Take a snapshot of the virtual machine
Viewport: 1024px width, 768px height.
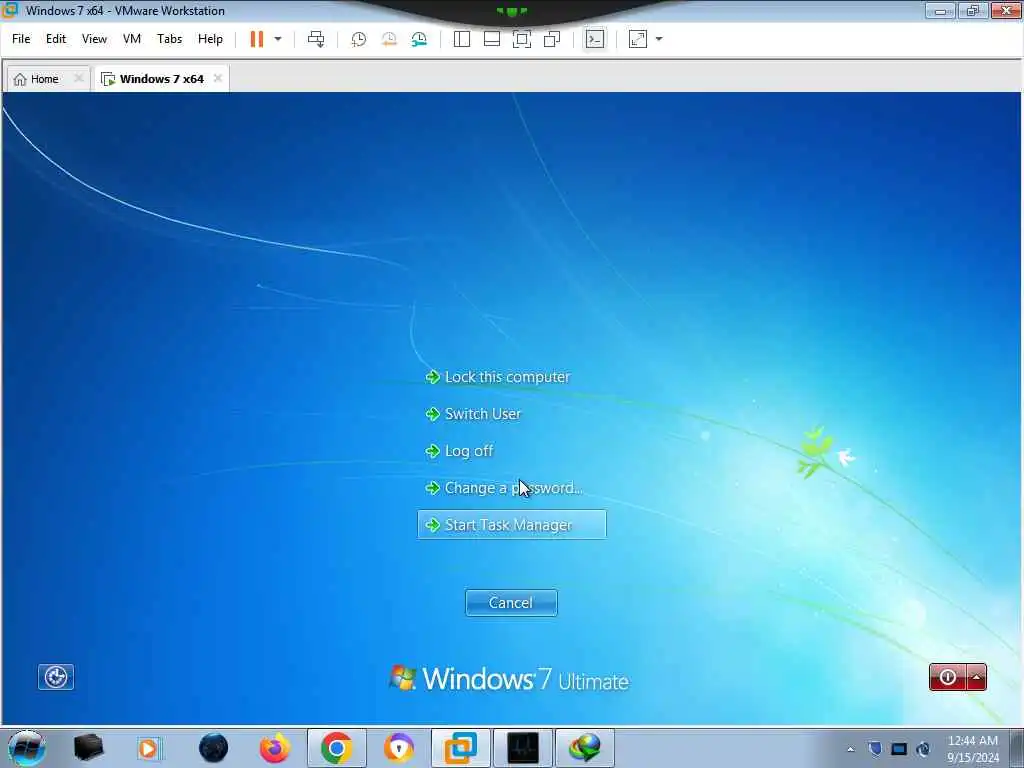pyautogui.click(x=359, y=39)
